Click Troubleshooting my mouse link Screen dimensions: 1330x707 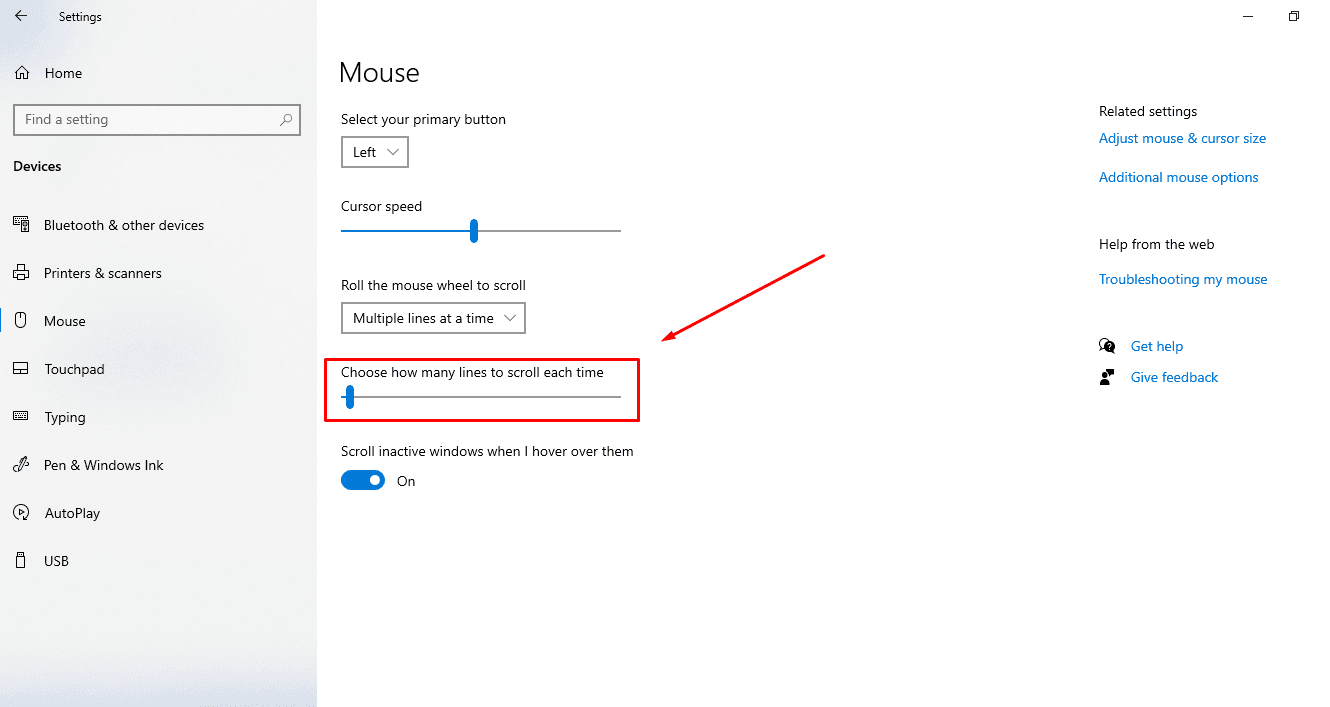pyautogui.click(x=1183, y=279)
